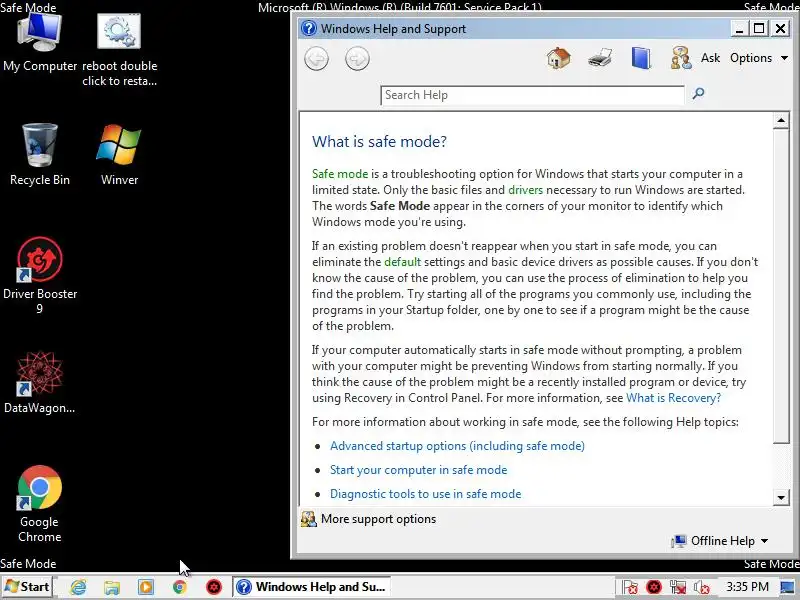This screenshot has width=800, height=600.
Task: Browse Help contents book icon
Action: click(641, 58)
